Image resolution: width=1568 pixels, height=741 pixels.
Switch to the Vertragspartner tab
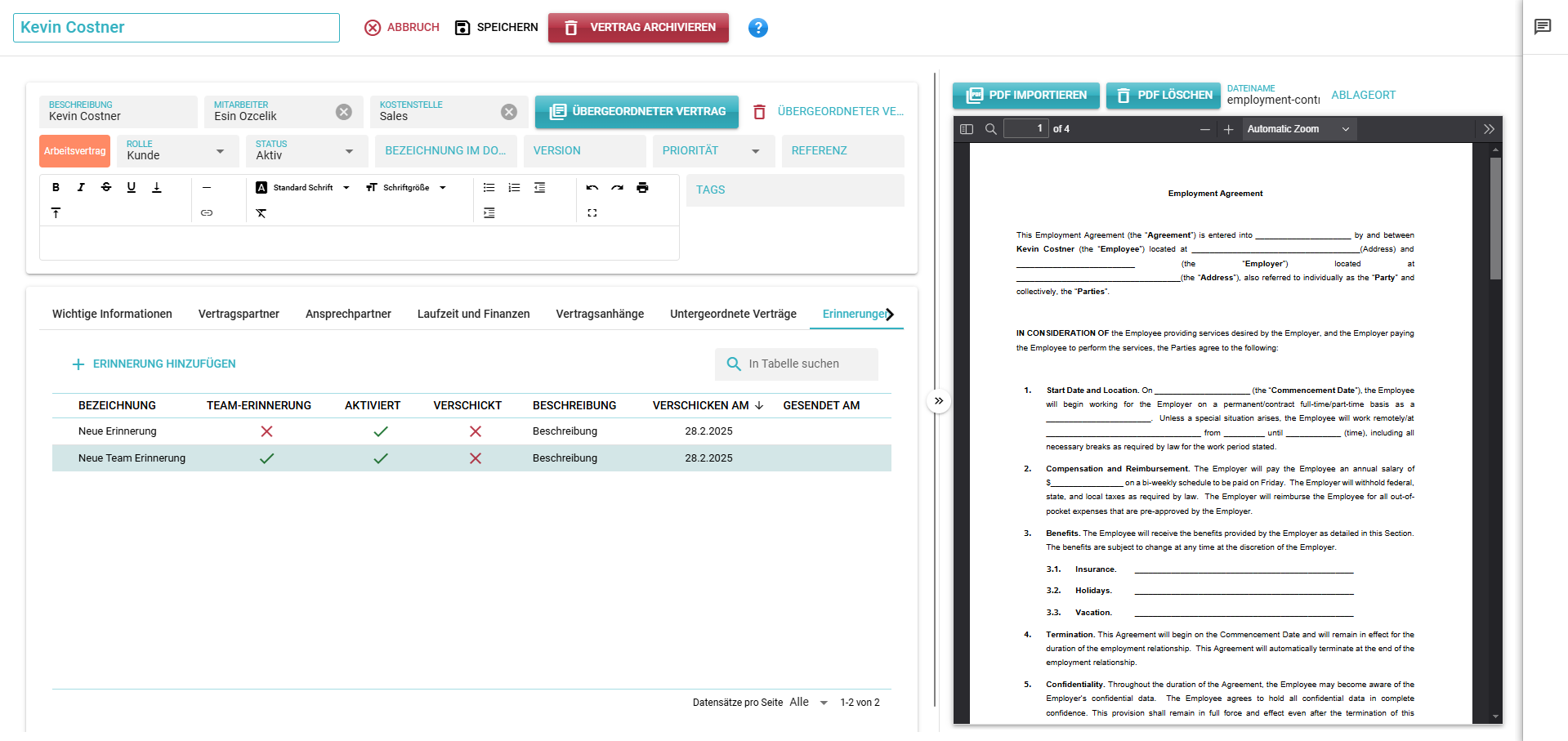[x=239, y=314]
